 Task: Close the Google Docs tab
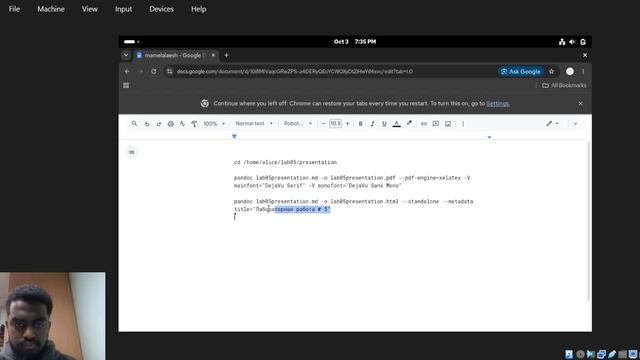pos(213,55)
